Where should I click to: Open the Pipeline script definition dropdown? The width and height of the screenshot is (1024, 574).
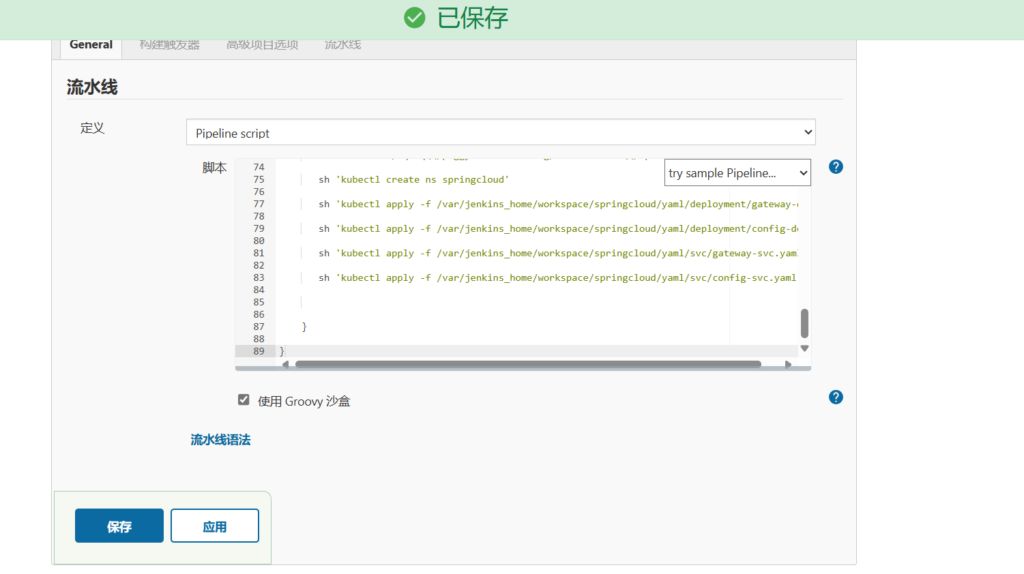(500, 133)
